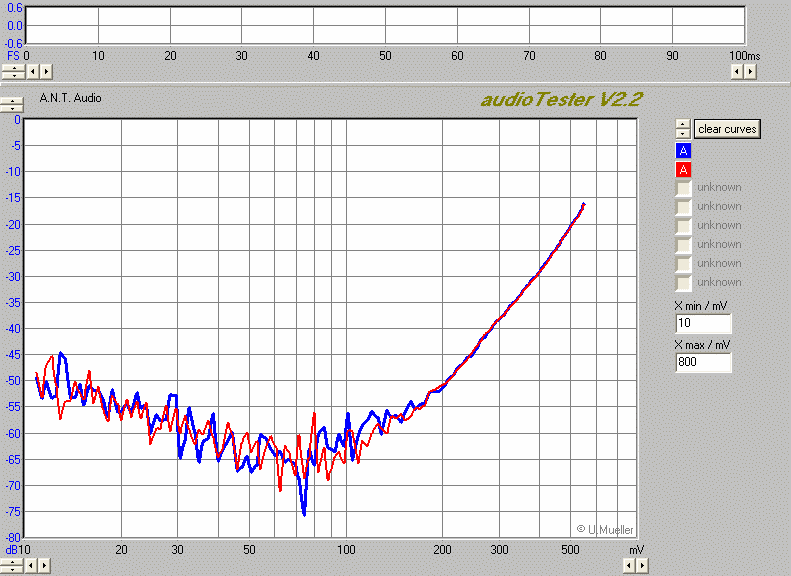Click right arrow below 100ms label
This screenshot has width=791, height=576.
point(751,71)
